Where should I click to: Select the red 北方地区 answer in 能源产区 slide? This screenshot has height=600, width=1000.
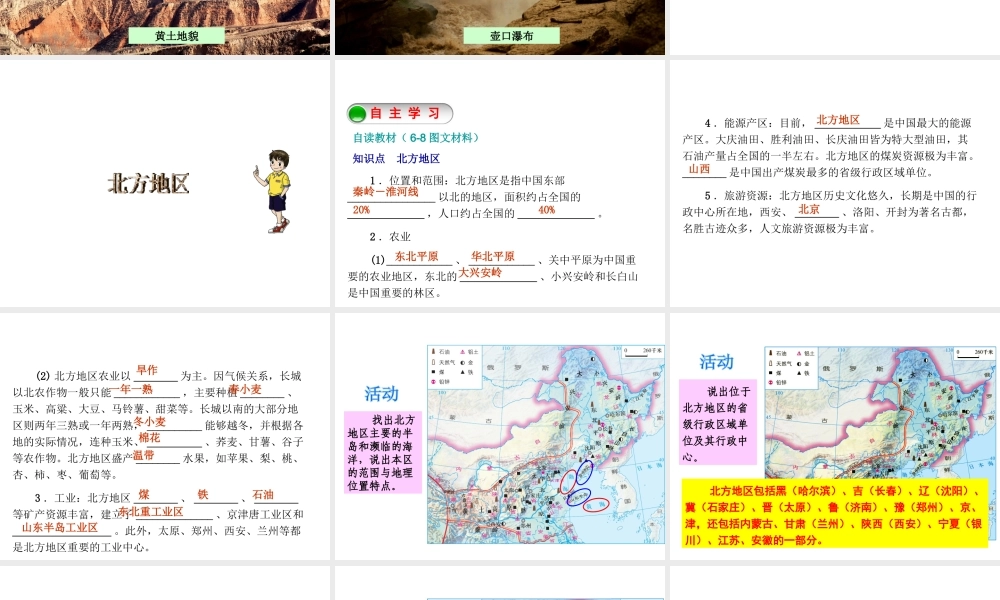[838, 119]
